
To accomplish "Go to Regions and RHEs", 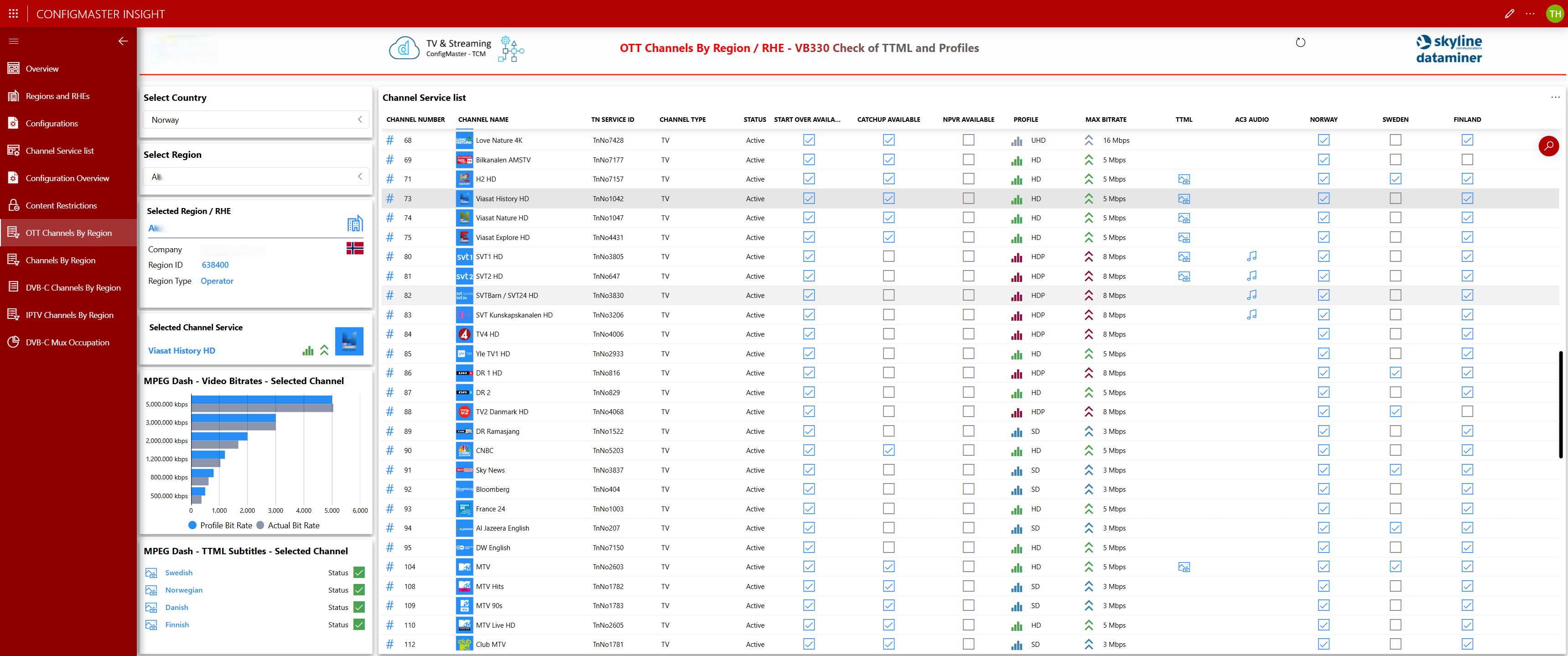I will click(x=68, y=96).
